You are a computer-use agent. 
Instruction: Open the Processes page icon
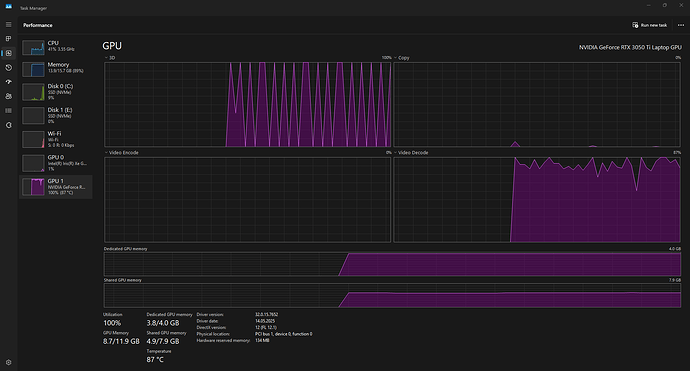[x=8, y=39]
